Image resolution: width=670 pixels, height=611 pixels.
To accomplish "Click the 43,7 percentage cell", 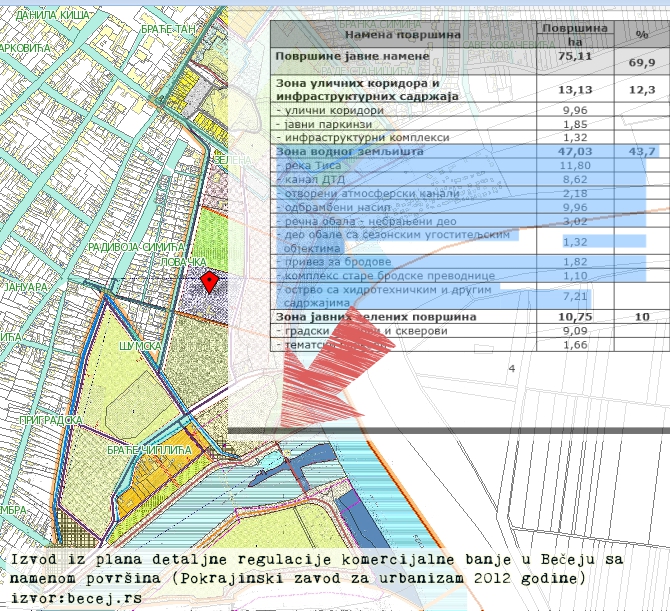I will pos(642,151).
